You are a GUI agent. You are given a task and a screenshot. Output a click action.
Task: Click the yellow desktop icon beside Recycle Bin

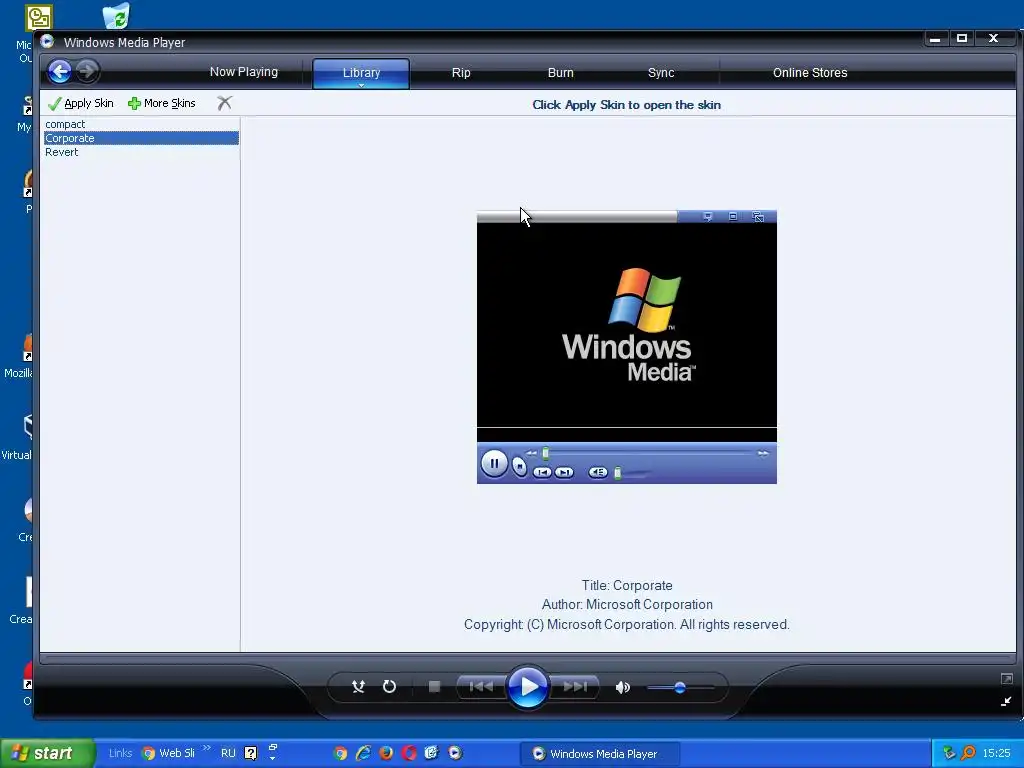[x=39, y=18]
